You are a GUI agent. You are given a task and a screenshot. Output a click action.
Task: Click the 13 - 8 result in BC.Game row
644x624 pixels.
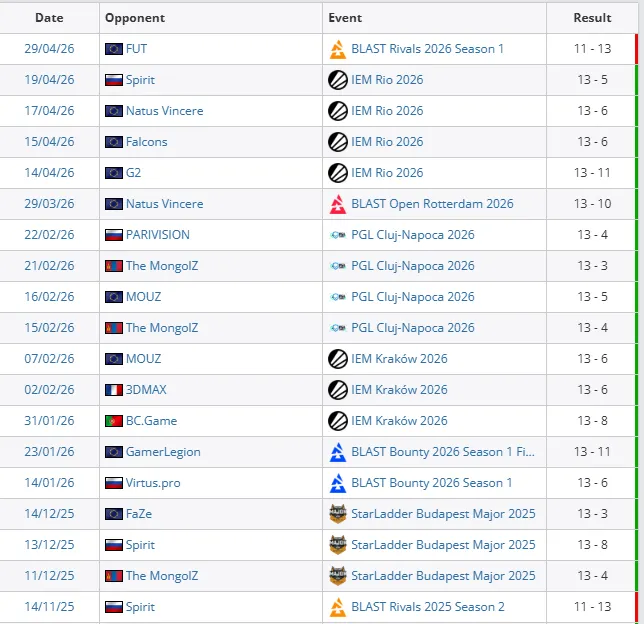click(x=592, y=421)
